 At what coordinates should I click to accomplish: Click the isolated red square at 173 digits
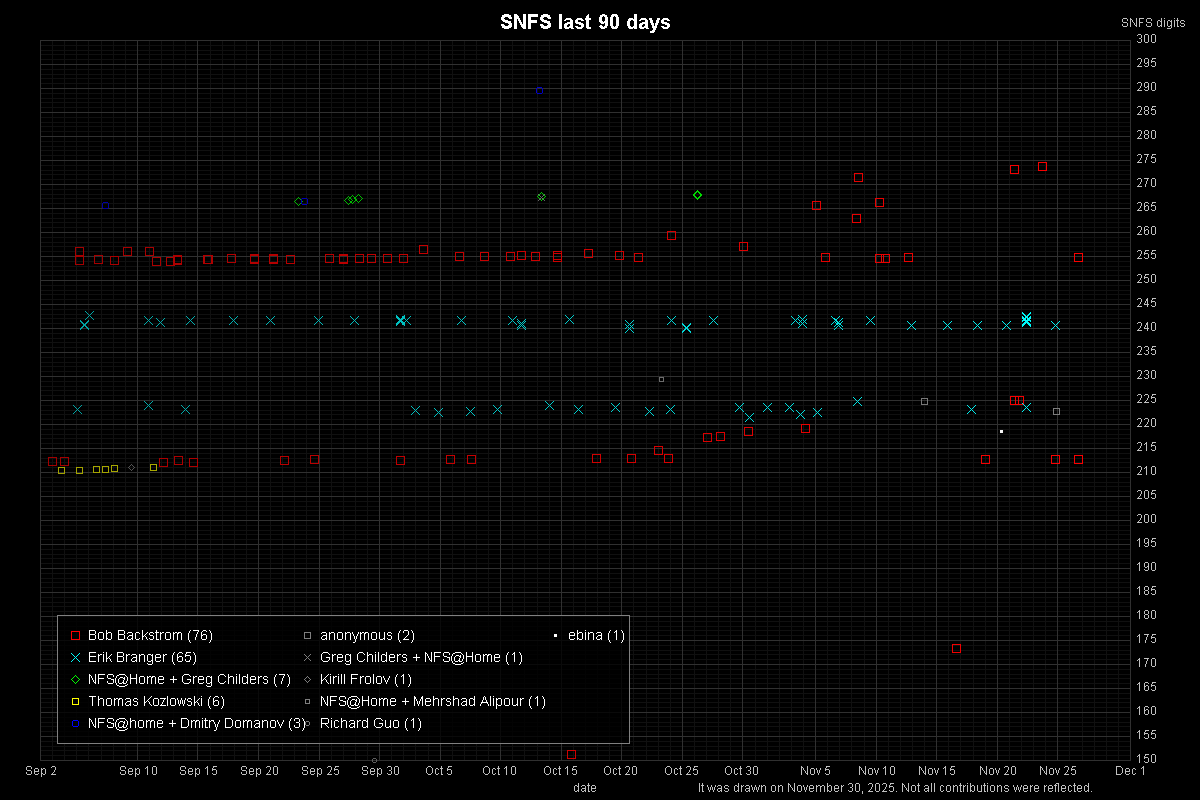click(956, 648)
